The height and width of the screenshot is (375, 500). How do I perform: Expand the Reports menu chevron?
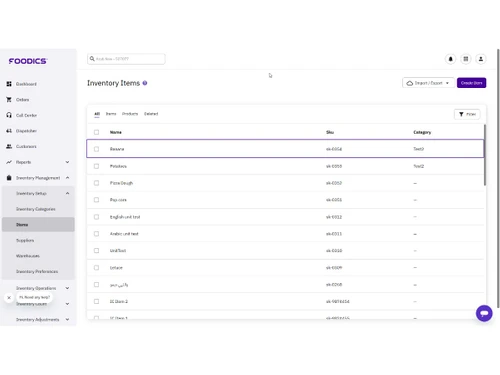tap(67, 162)
